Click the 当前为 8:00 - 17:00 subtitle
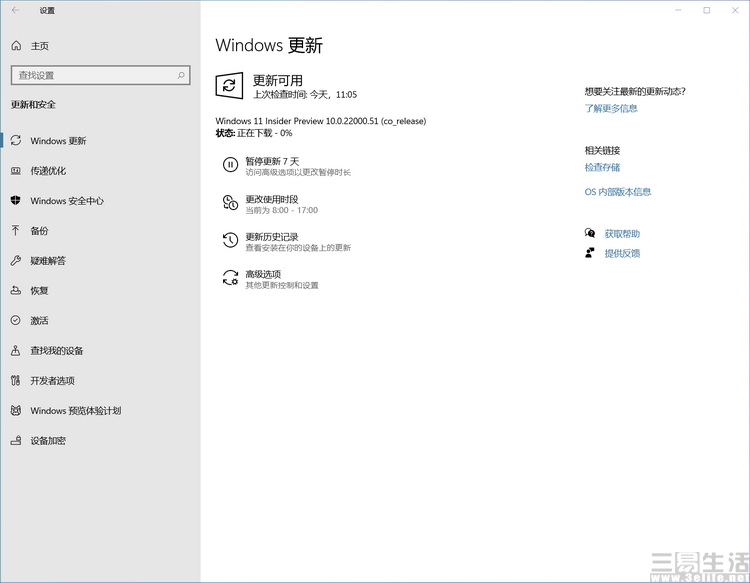 282,210
